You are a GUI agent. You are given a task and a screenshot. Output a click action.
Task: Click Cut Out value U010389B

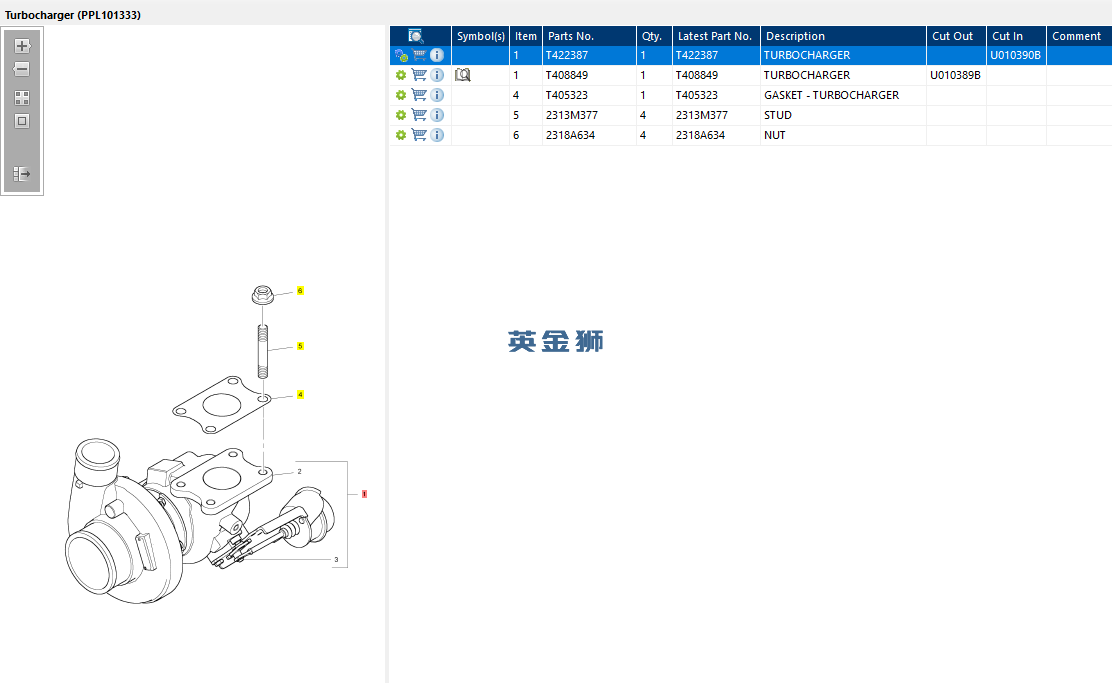coord(955,75)
